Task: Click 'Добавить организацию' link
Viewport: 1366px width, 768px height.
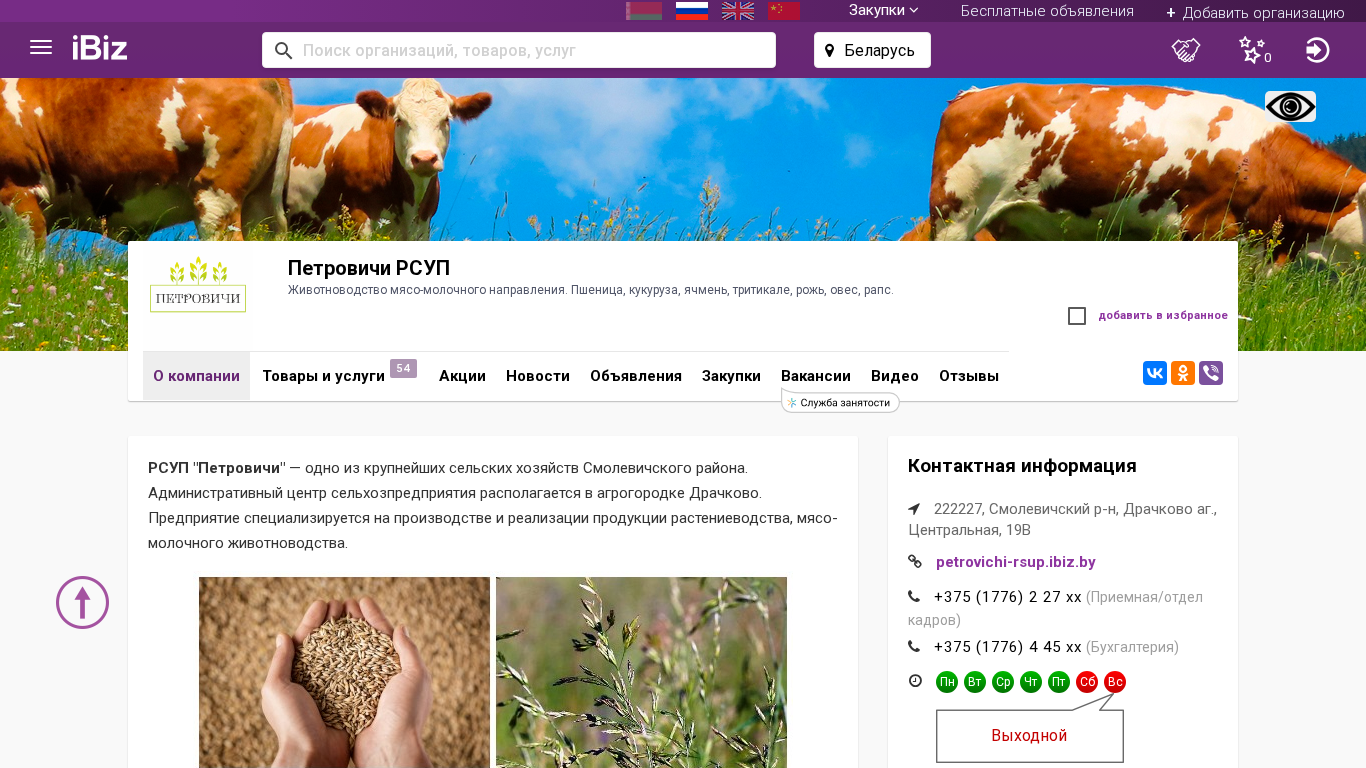Action: (1255, 12)
